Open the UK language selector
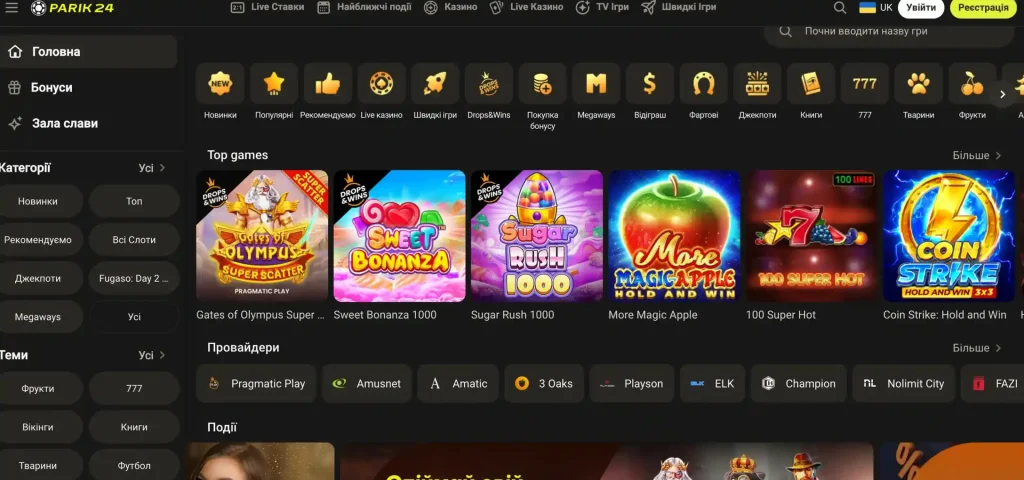This screenshot has height=480, width=1024. coord(875,8)
